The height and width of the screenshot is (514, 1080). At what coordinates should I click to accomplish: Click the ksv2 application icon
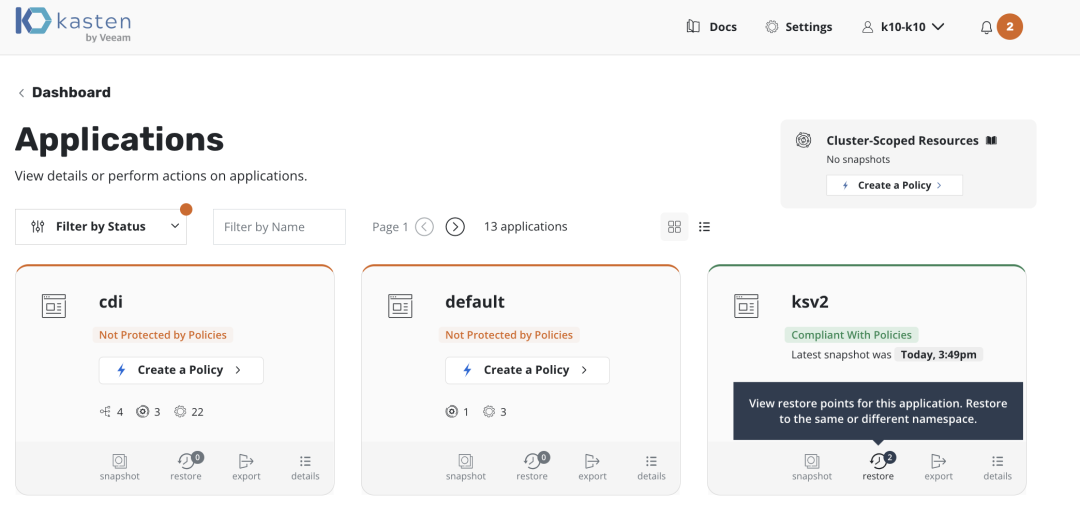click(746, 305)
